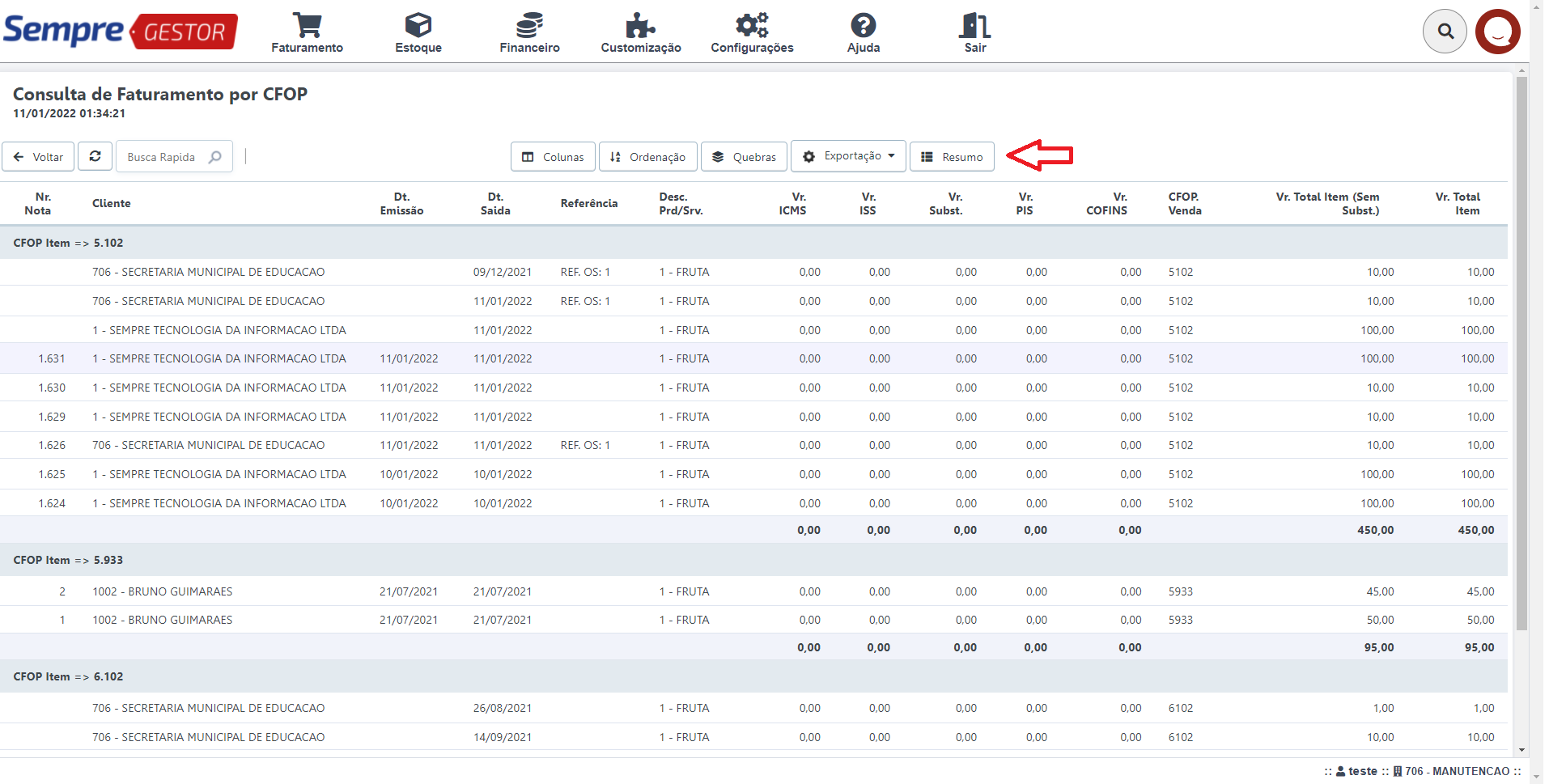
Task: Click the search magnifier in Busca Rapida
Action: 215,157
